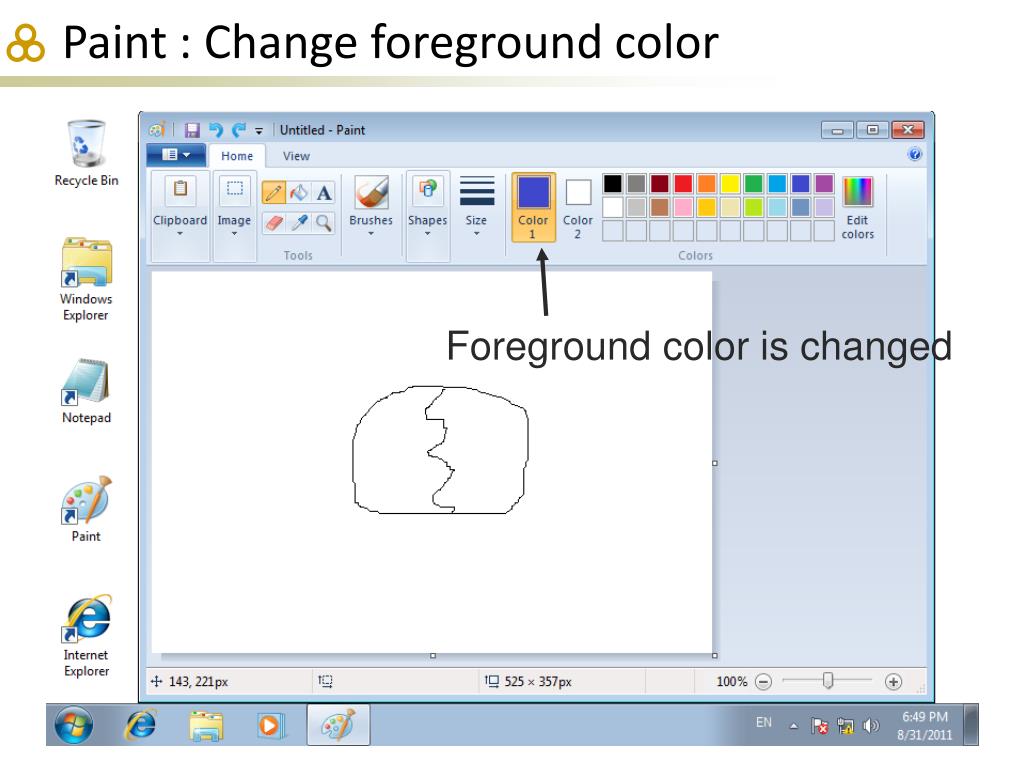
Task: Click the 100% zoom level text
Action: coord(731,682)
